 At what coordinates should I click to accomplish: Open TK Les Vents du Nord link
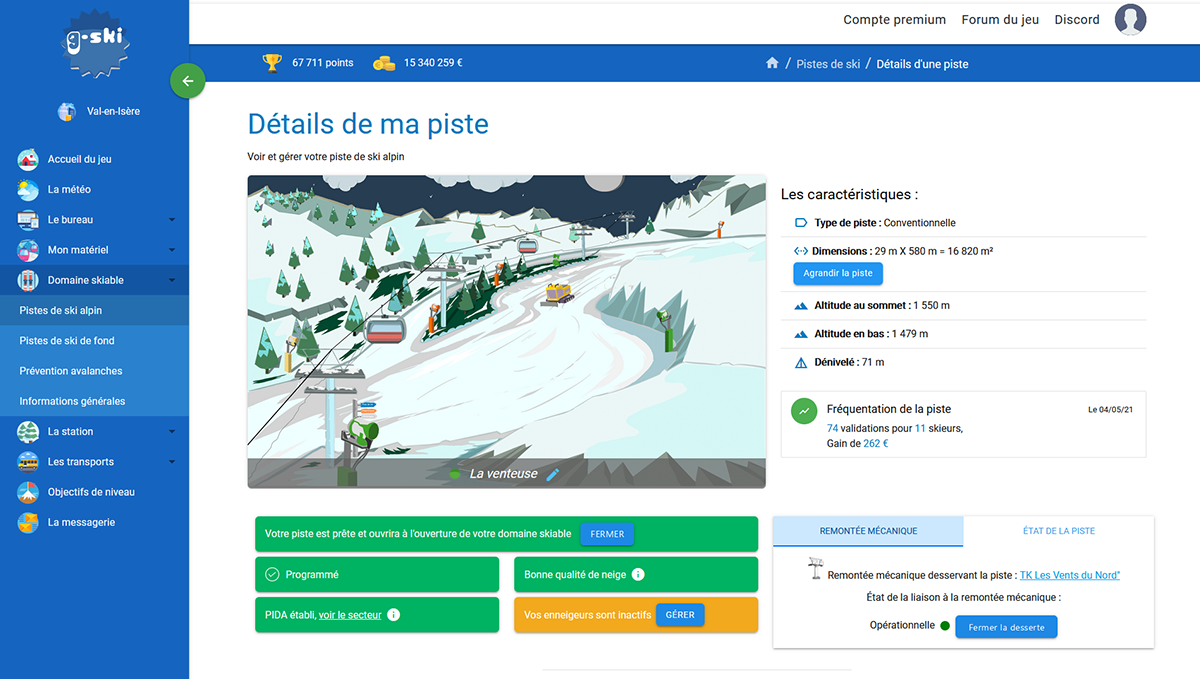[1070, 575]
